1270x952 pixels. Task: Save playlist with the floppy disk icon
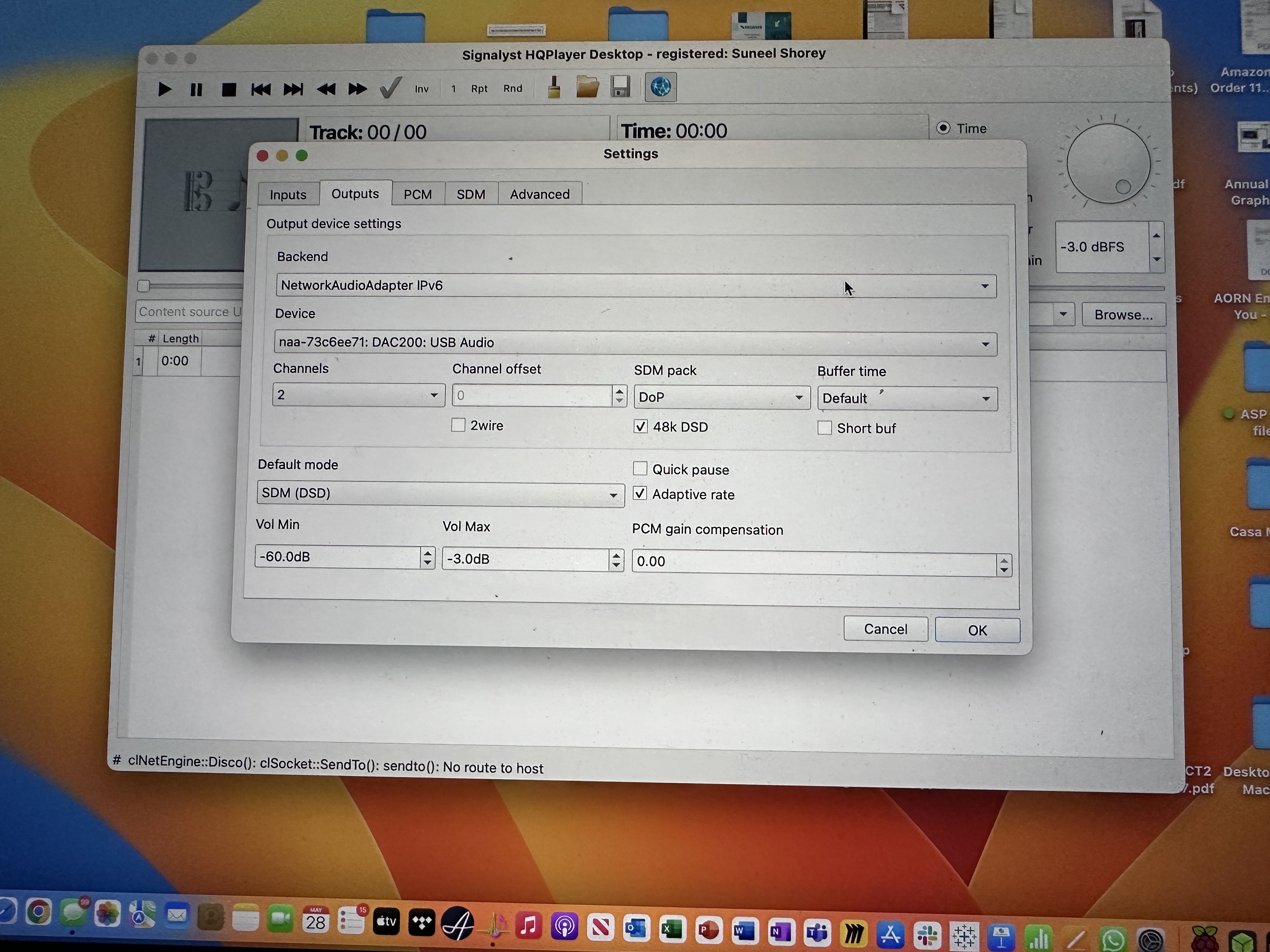(621, 87)
